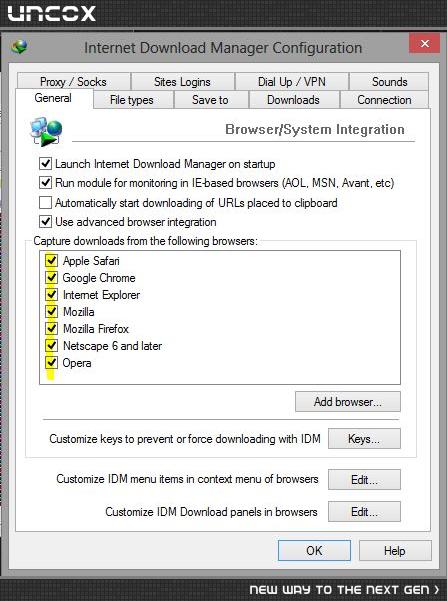447x601 pixels.
Task: Uncheck Launch Internet Download Manager on startup
Action: 45,164
